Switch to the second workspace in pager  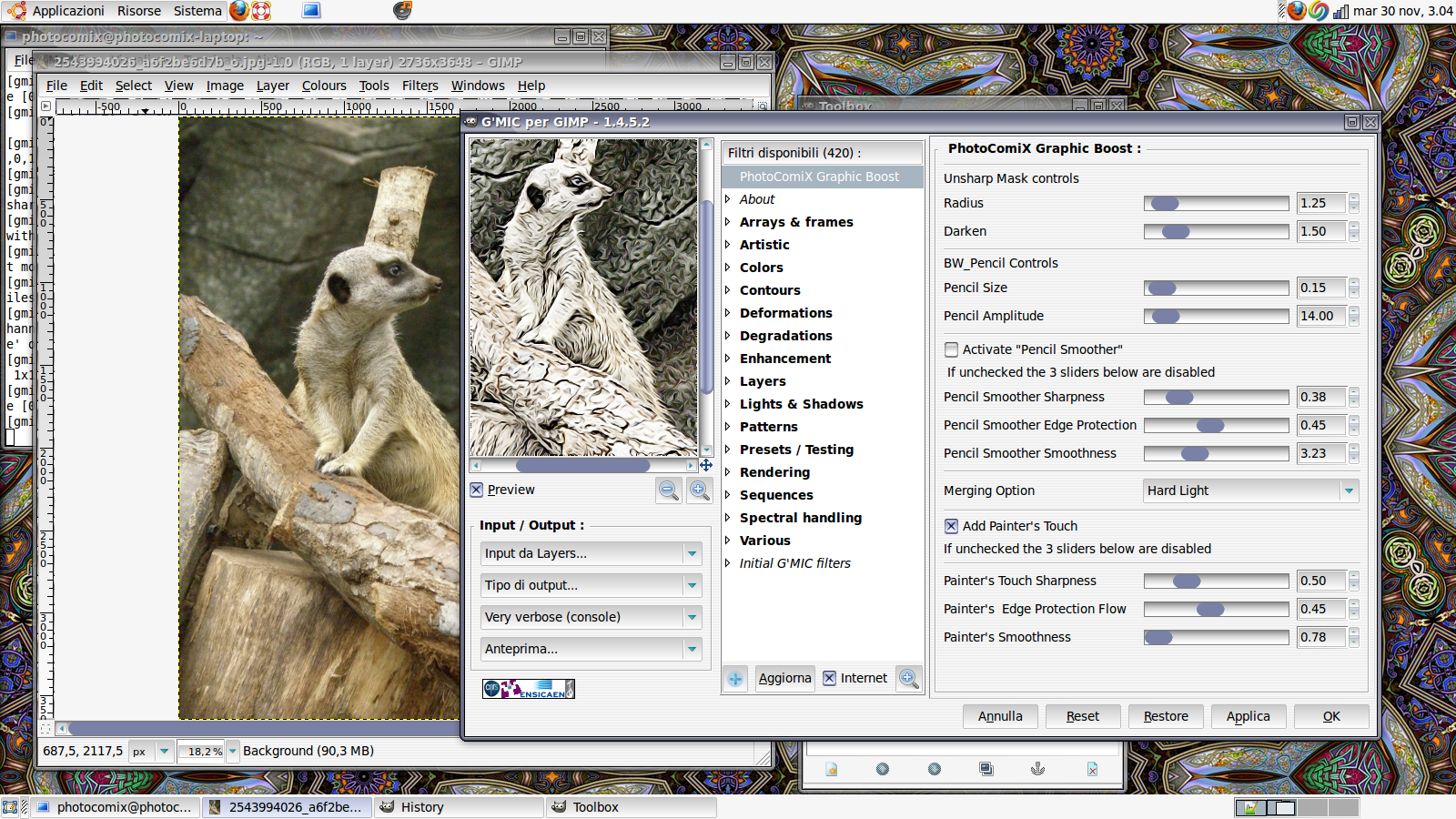tap(1281, 807)
